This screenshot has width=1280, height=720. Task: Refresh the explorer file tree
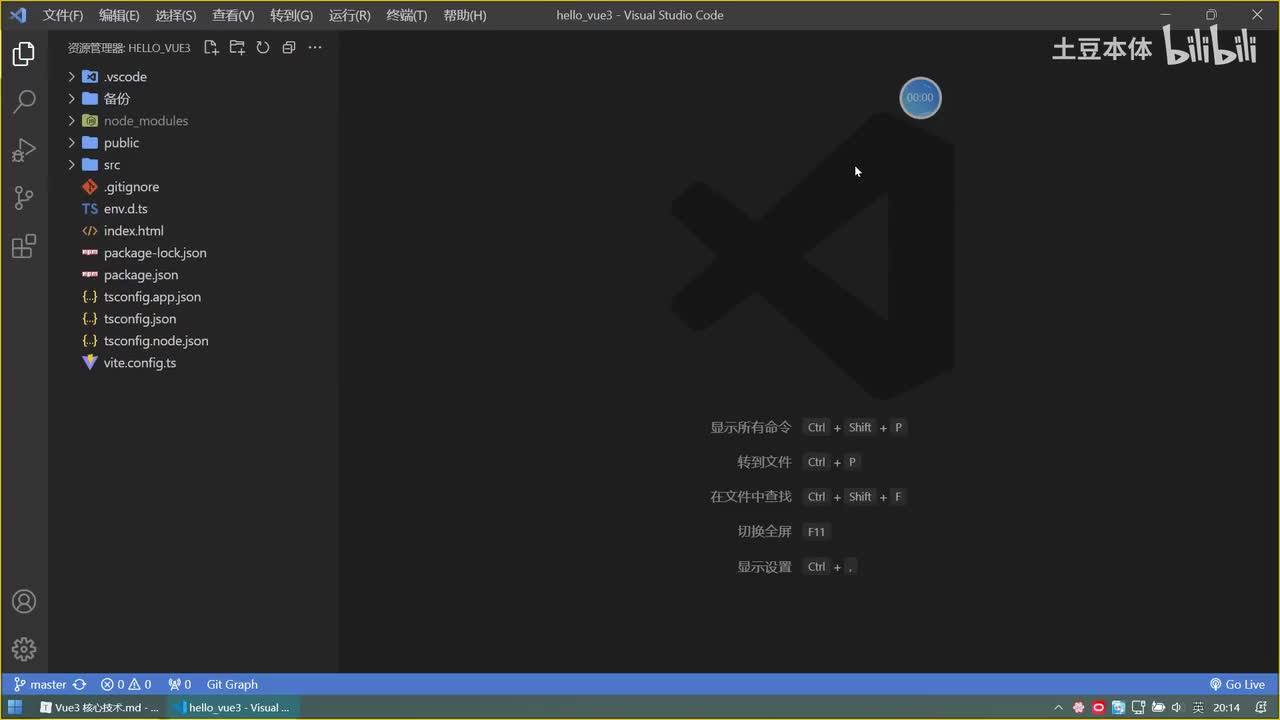coord(263,47)
